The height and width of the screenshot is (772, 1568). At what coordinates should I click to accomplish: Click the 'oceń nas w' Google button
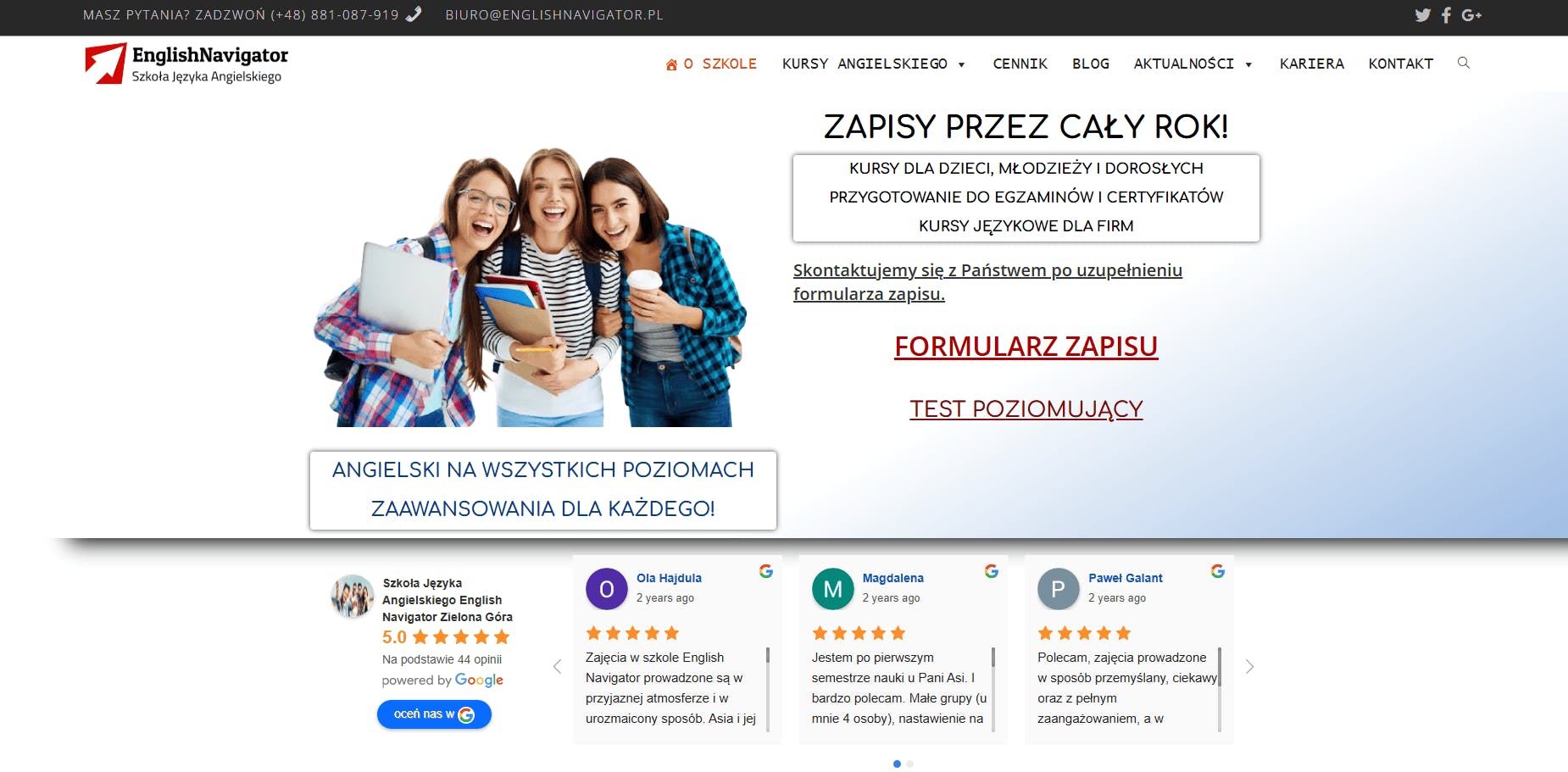click(434, 714)
